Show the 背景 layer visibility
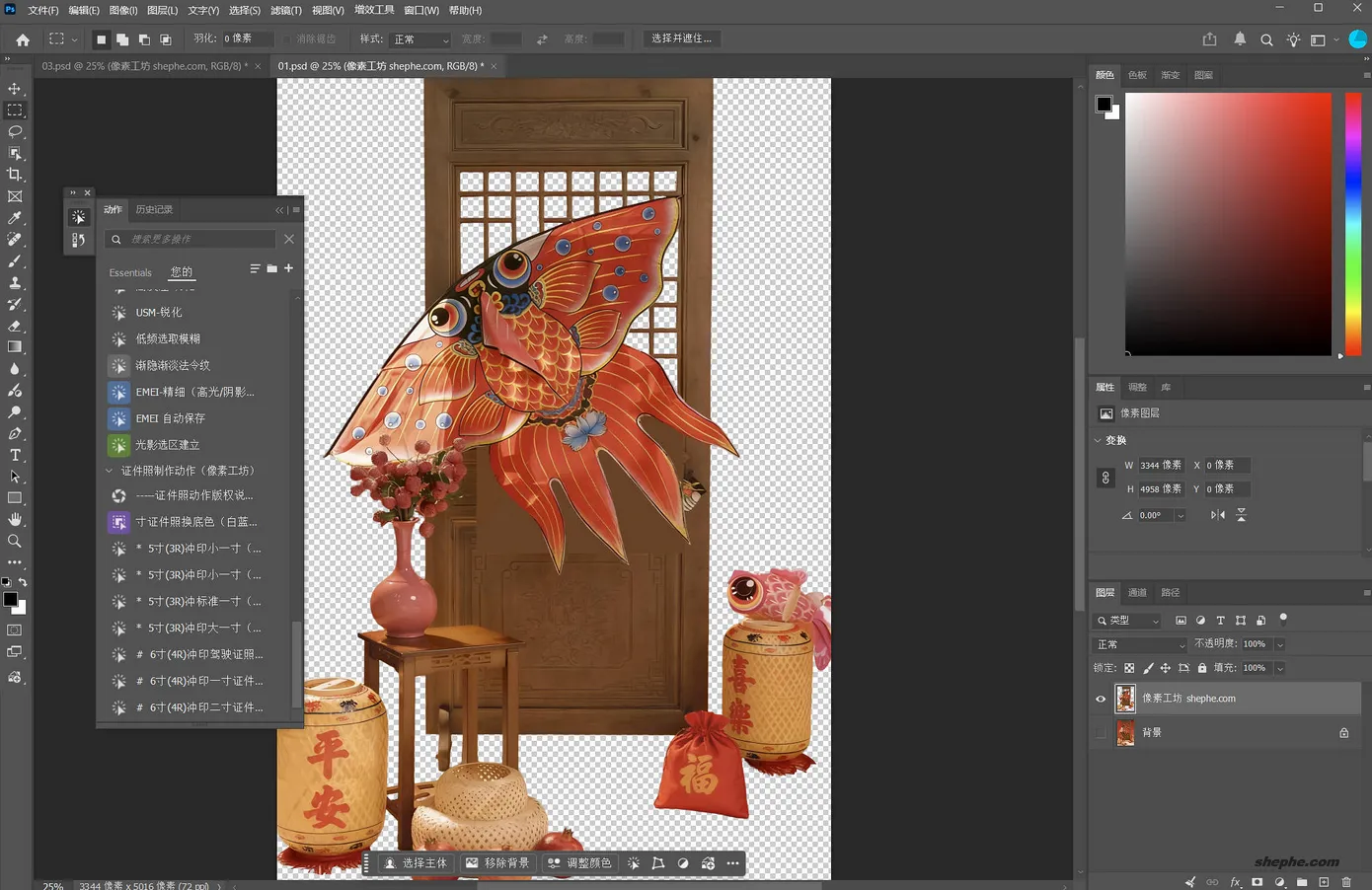 tap(1101, 733)
